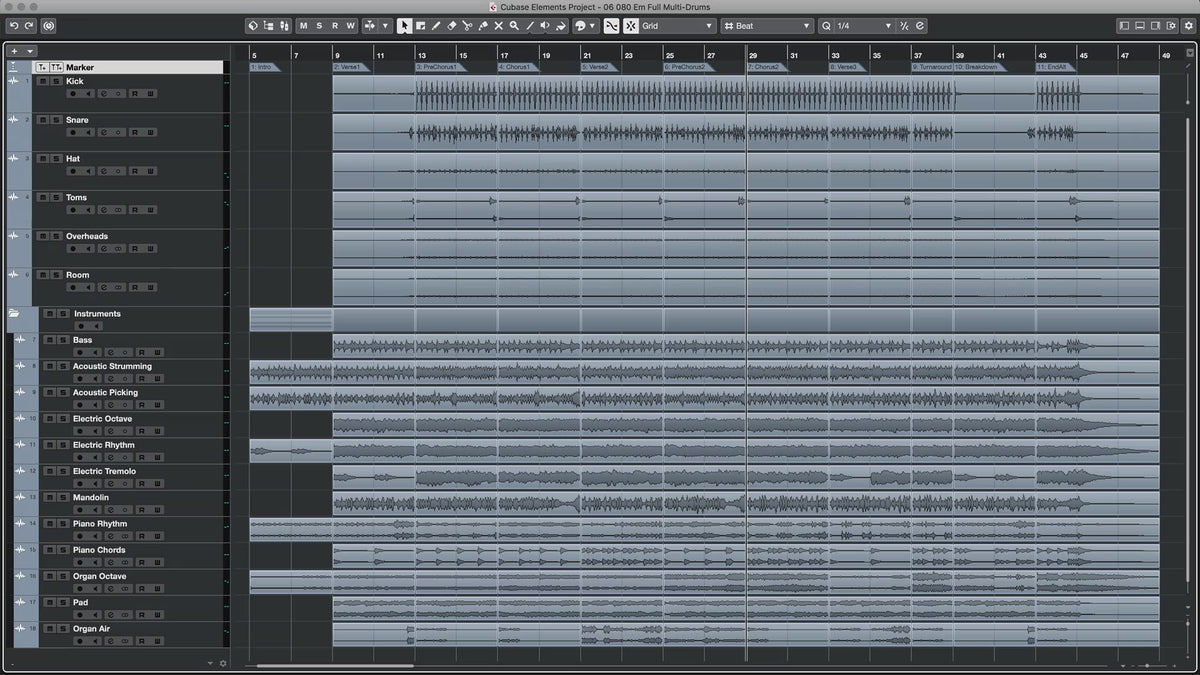Open the Grid snap type dropdown
The height and width of the screenshot is (675, 1200).
(678, 26)
